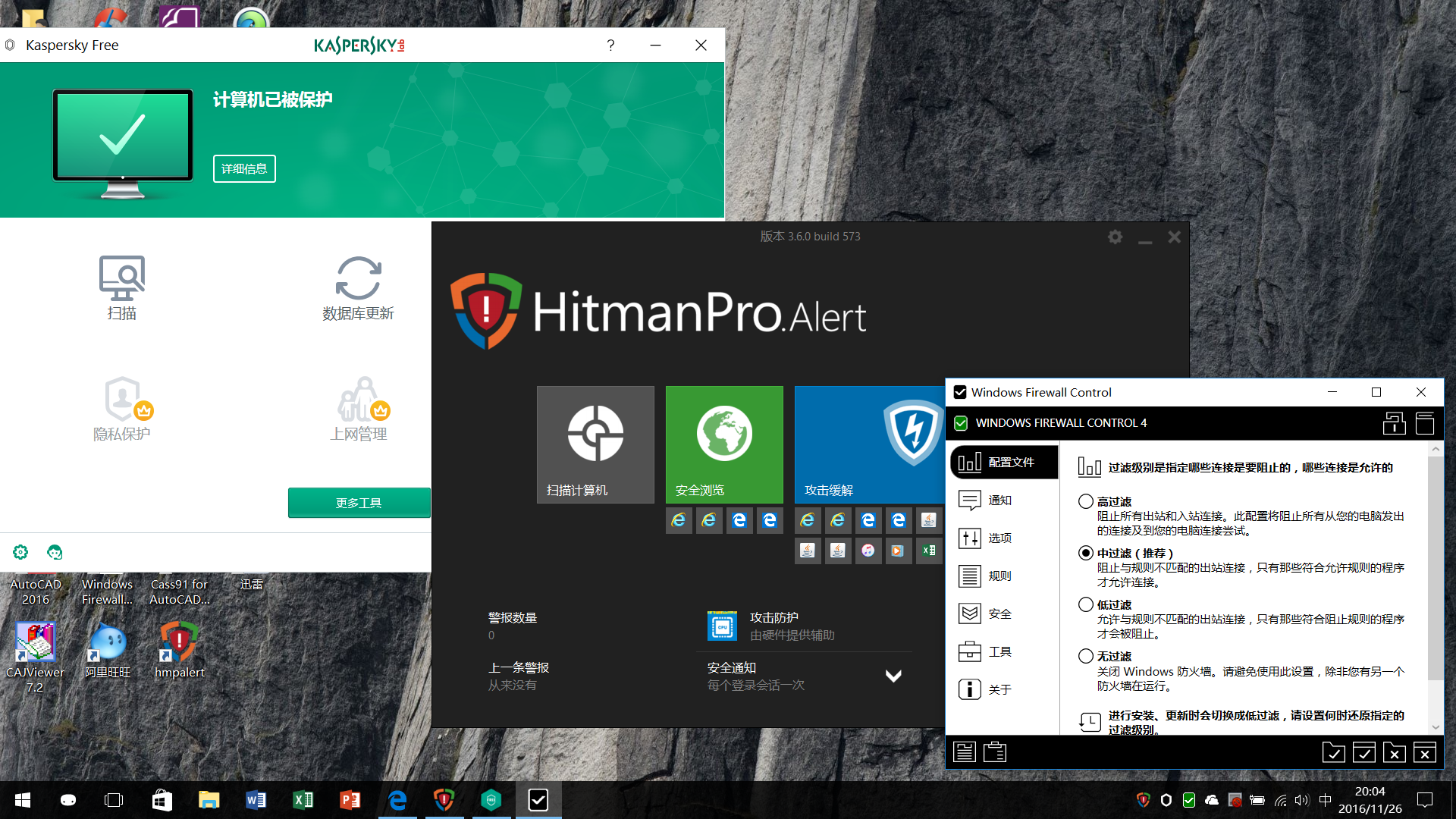Click the 攻击防护 CPU chip icon

(722, 626)
